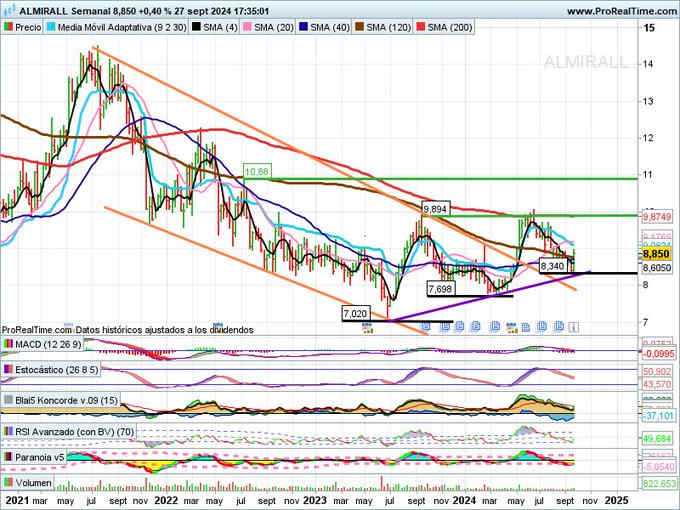This screenshot has width=680, height=510.
Task: Click the Volumen panel icon
Action: [8, 482]
